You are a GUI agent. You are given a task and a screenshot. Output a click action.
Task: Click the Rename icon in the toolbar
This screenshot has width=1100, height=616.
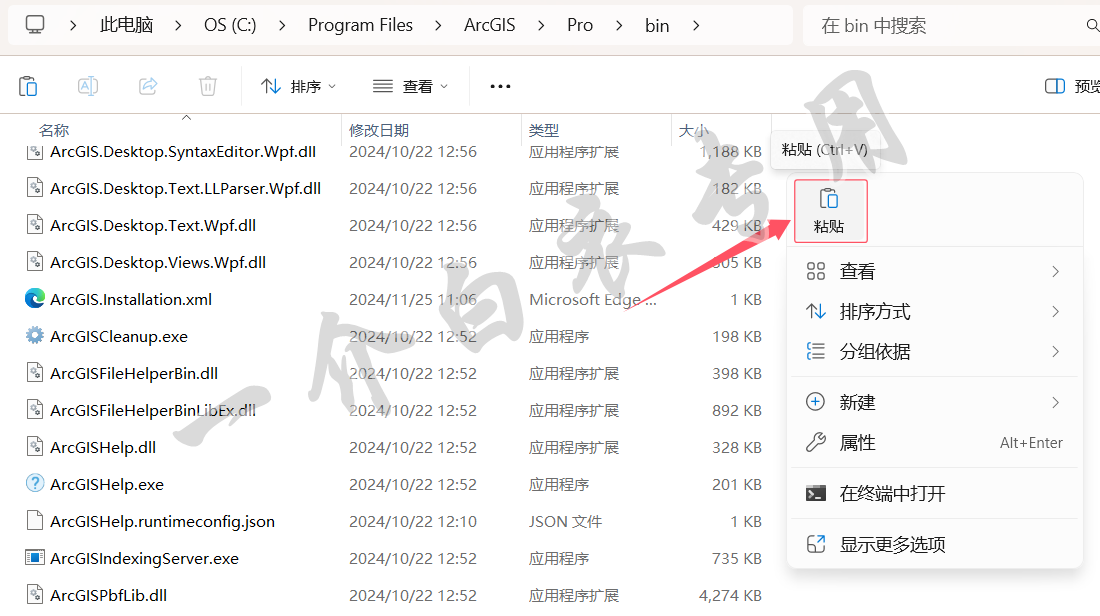click(88, 86)
